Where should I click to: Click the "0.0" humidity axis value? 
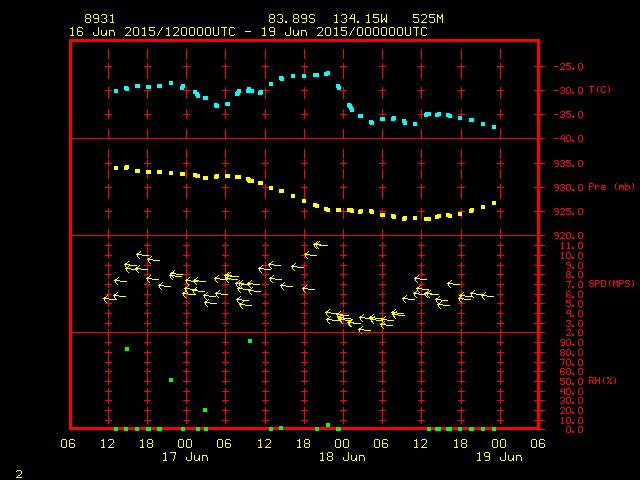point(574,430)
